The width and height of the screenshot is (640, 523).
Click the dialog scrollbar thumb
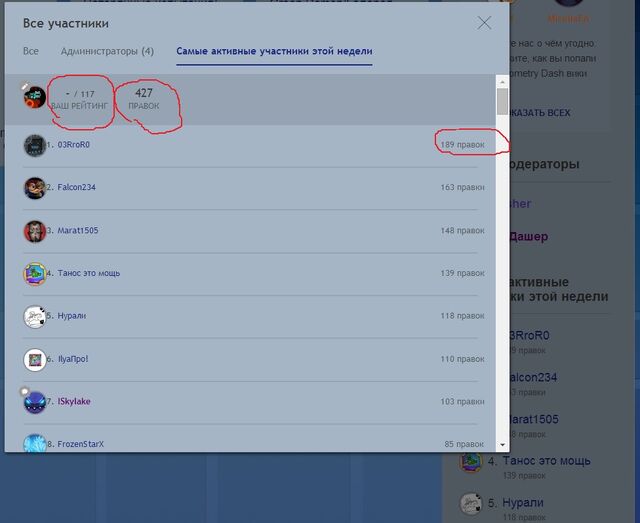pyautogui.click(x=502, y=101)
